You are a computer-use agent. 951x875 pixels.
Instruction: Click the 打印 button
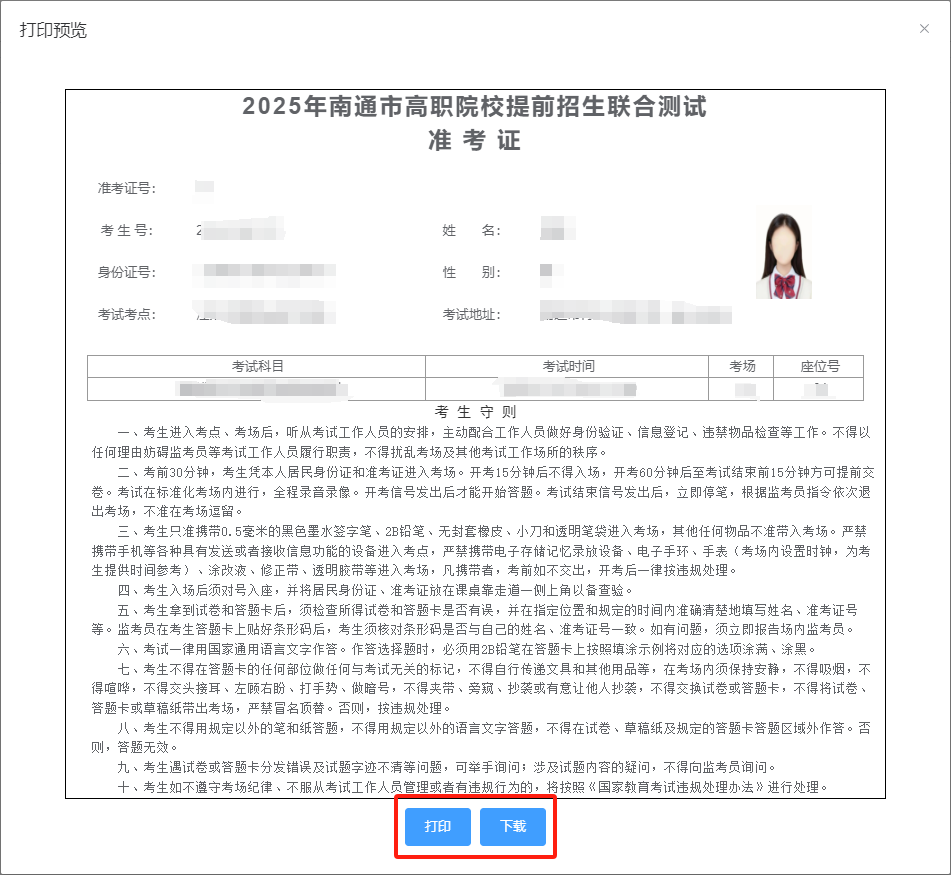coord(438,827)
